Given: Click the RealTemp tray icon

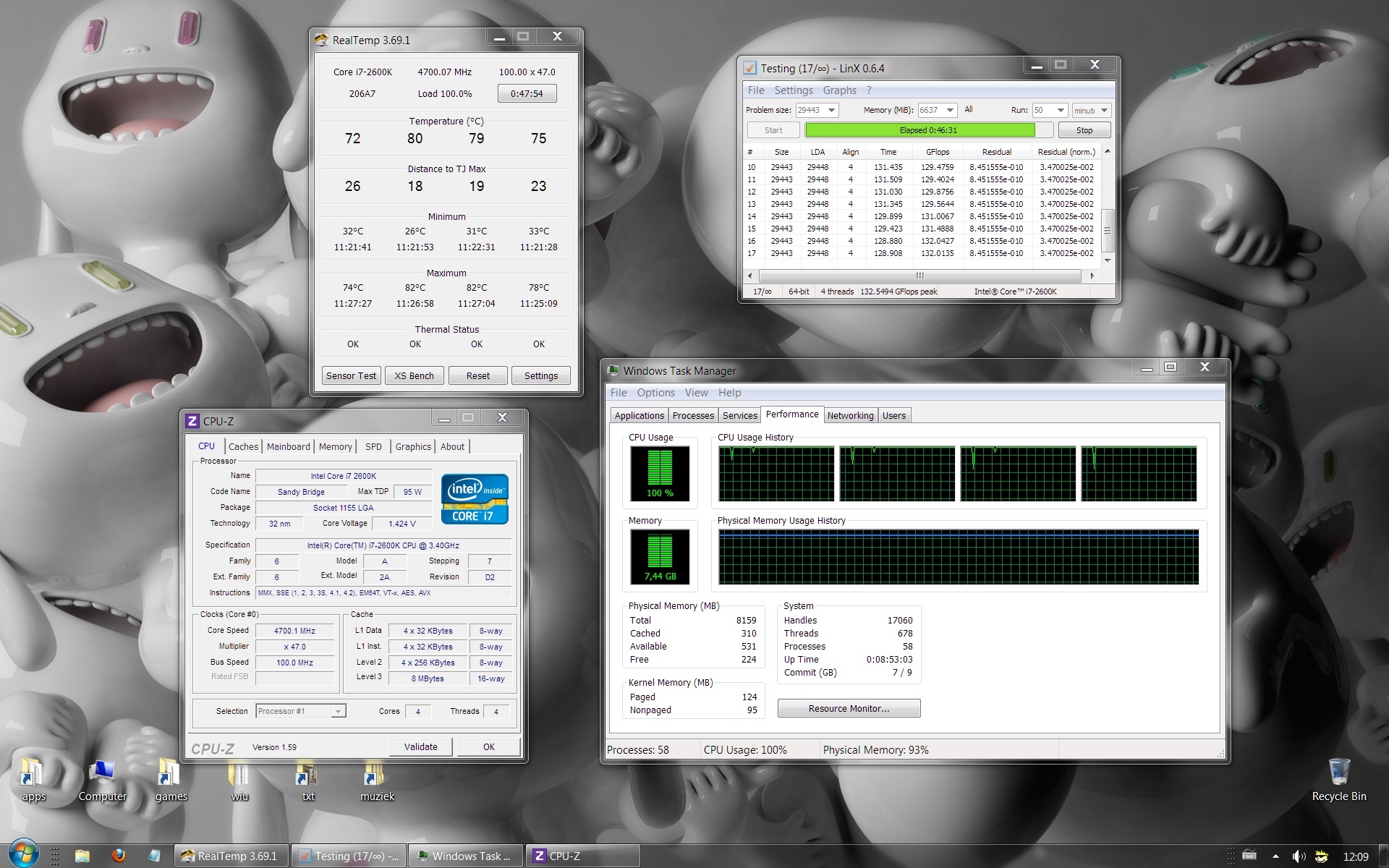Looking at the screenshot, I should point(1321,856).
